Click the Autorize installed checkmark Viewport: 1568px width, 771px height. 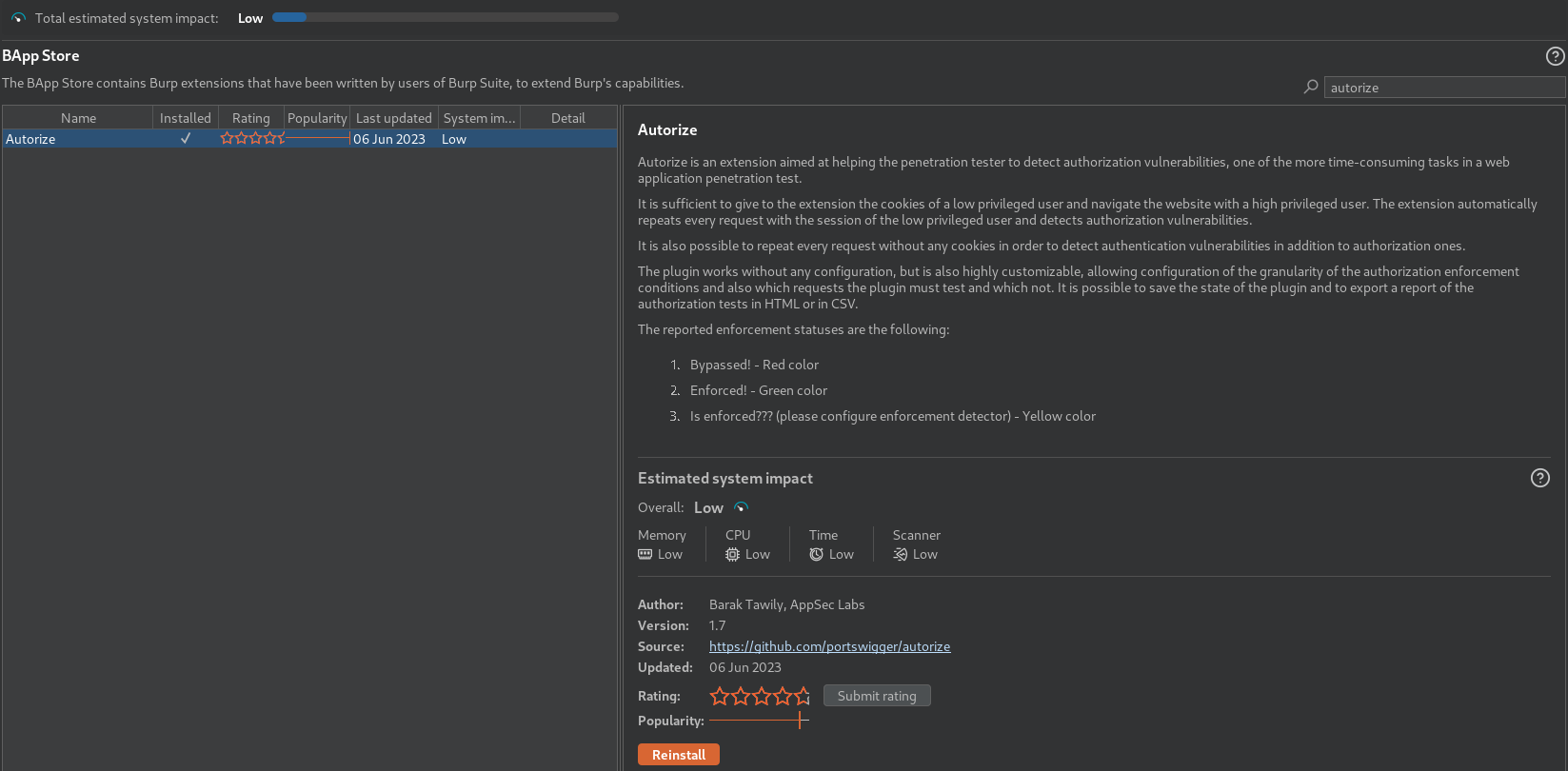[x=186, y=139]
